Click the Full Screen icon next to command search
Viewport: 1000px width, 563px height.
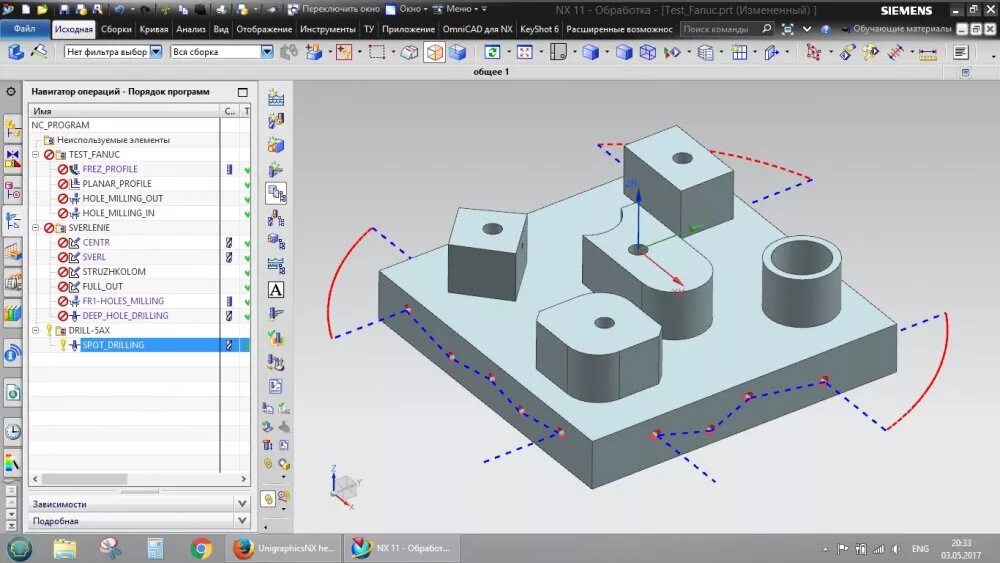788,29
